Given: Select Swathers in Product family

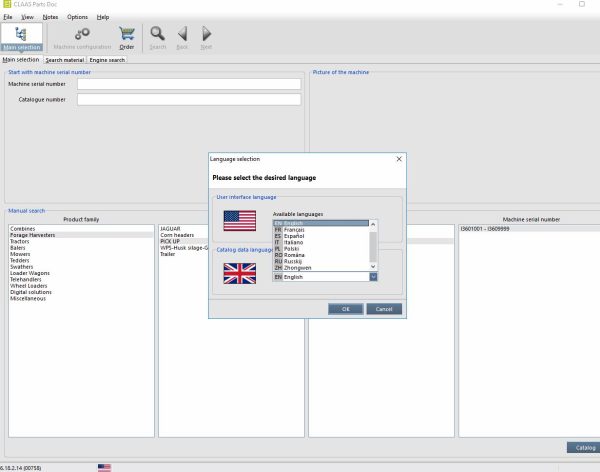Looking at the screenshot, I should 81,267.
